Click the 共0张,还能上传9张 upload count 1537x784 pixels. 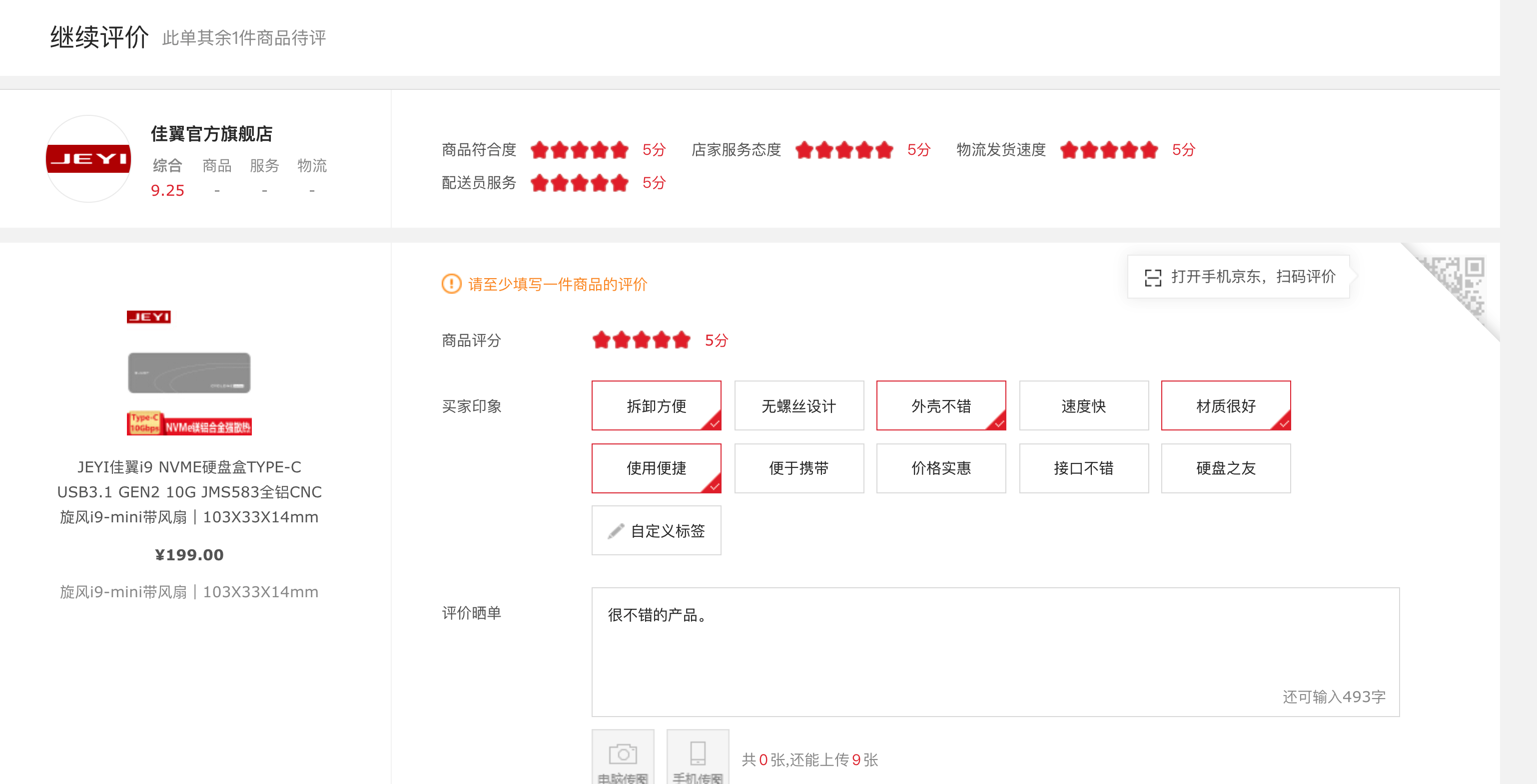point(809,760)
